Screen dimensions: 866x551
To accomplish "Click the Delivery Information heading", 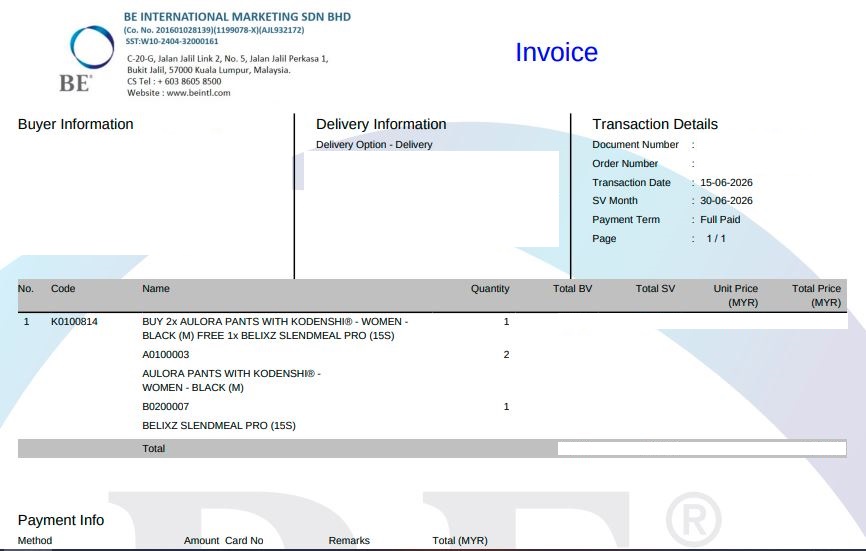I will point(381,124).
